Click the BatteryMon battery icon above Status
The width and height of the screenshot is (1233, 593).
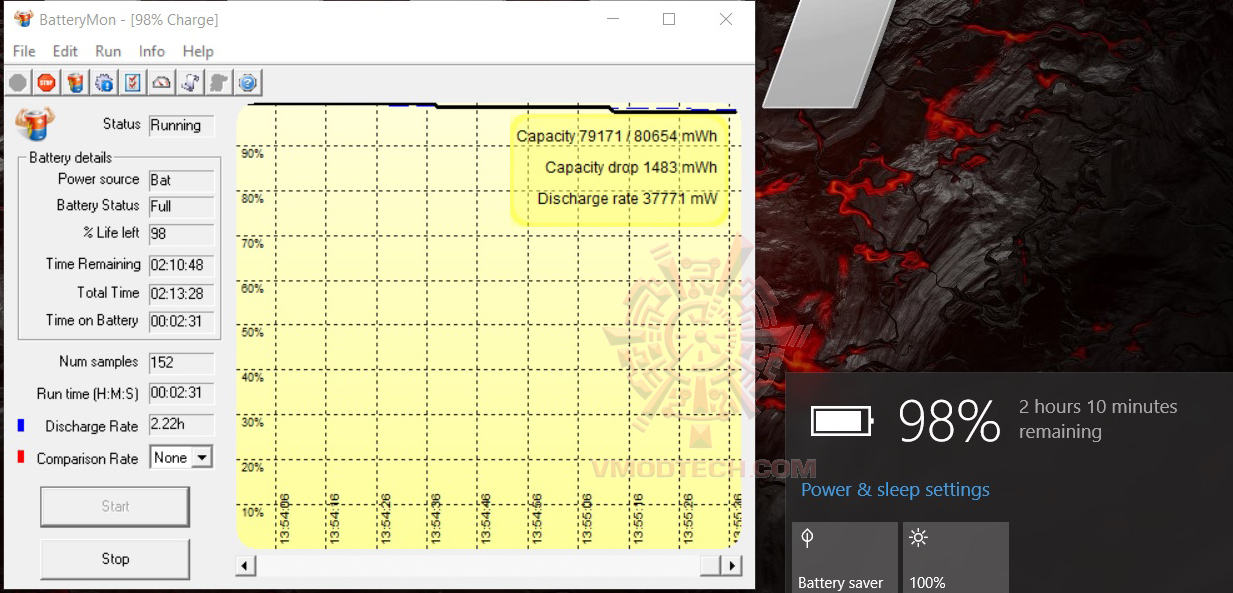click(36, 122)
